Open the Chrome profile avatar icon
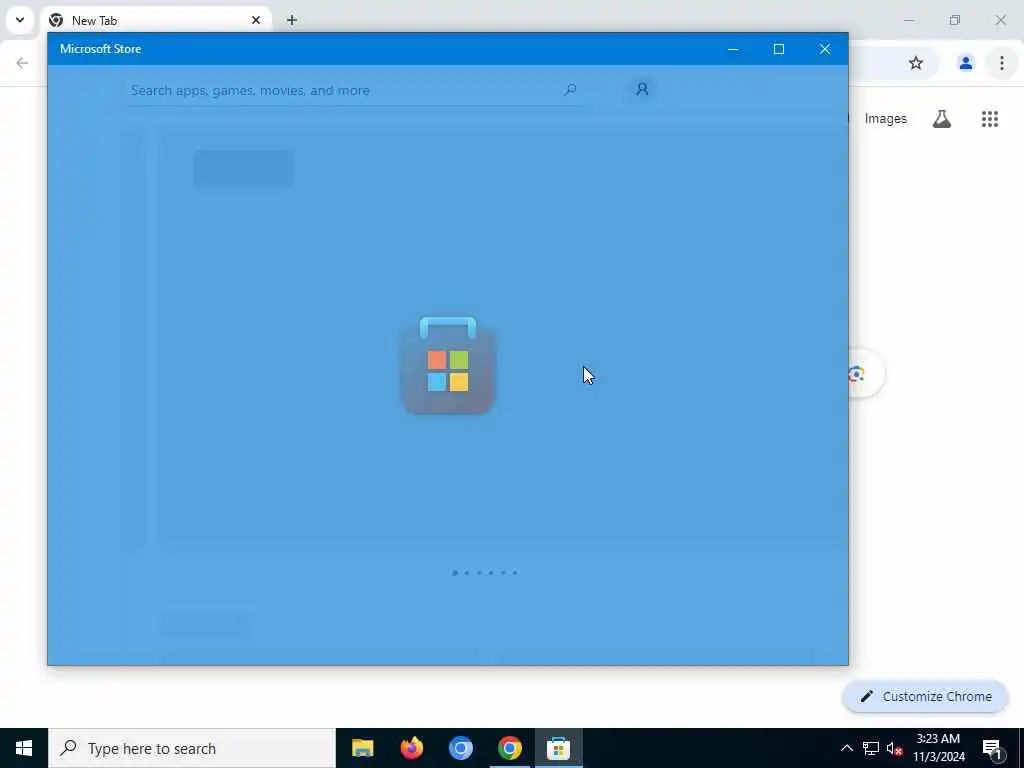Viewport: 1024px width, 768px height. coord(965,63)
